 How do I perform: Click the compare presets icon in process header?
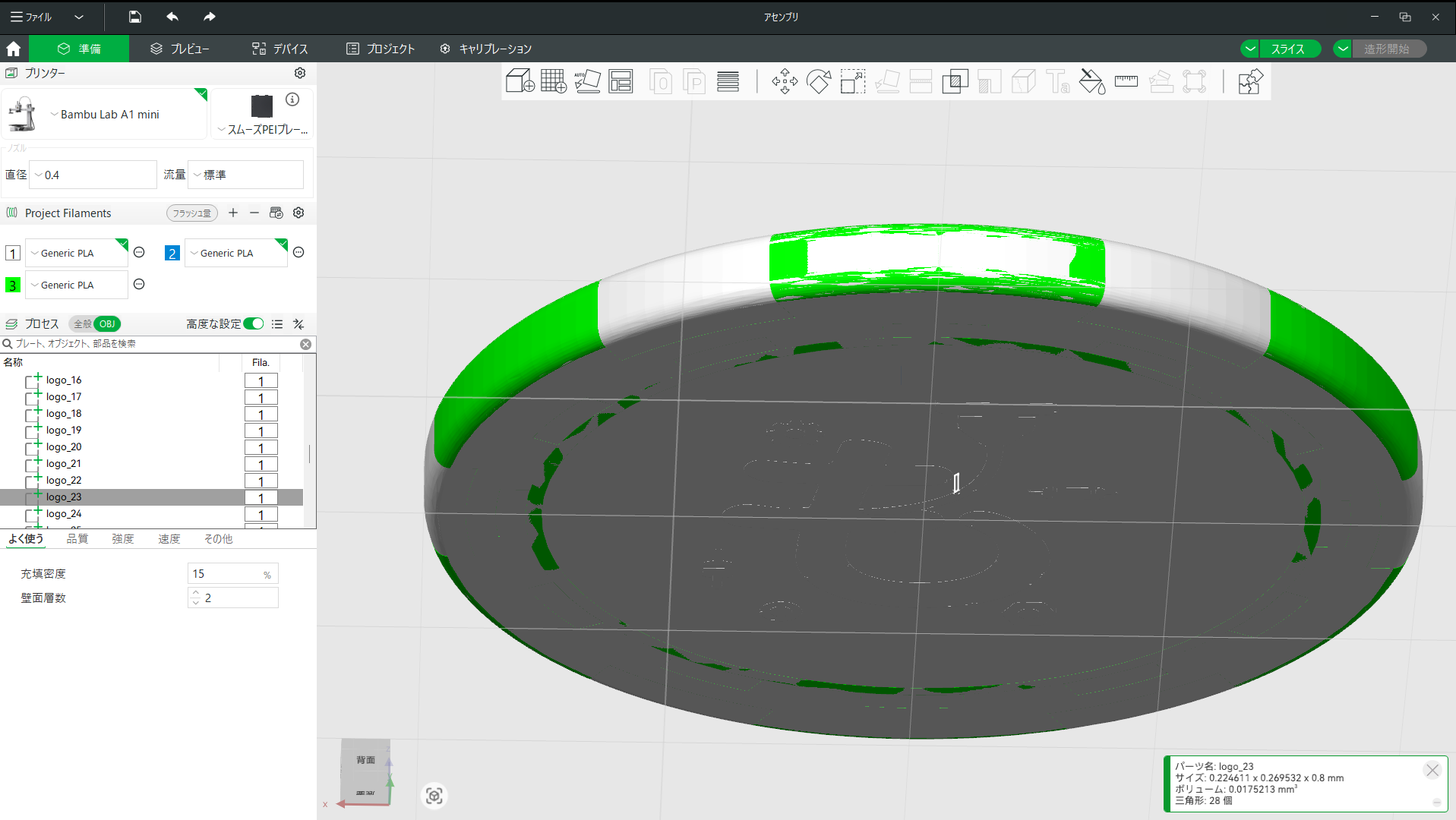click(x=298, y=324)
